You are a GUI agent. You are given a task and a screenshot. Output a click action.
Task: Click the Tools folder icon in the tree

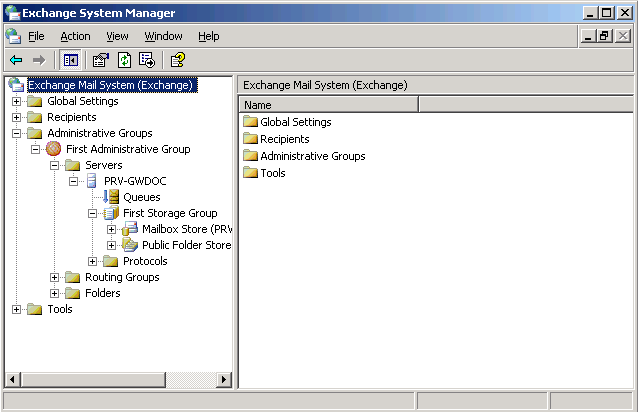[35, 309]
